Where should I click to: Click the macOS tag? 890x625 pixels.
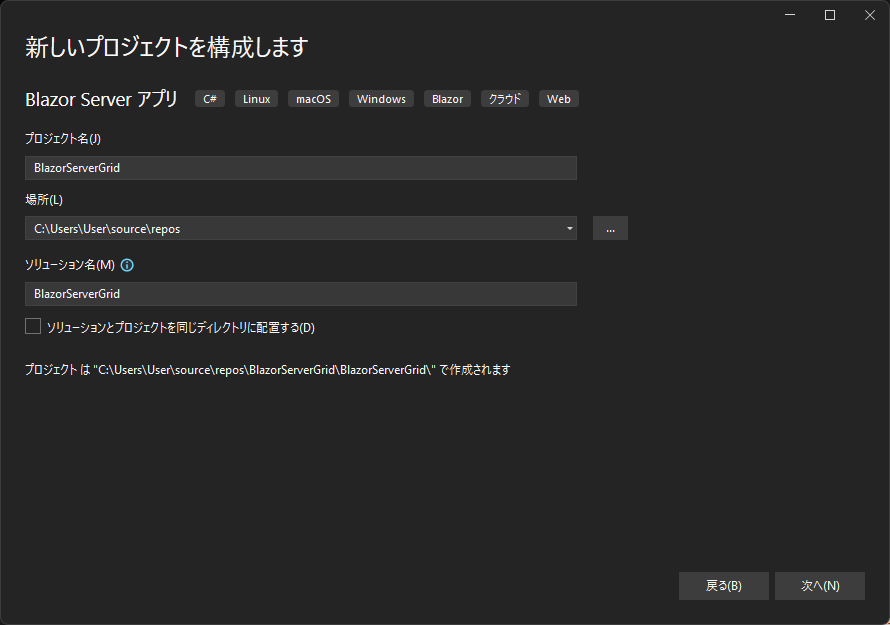tap(313, 99)
